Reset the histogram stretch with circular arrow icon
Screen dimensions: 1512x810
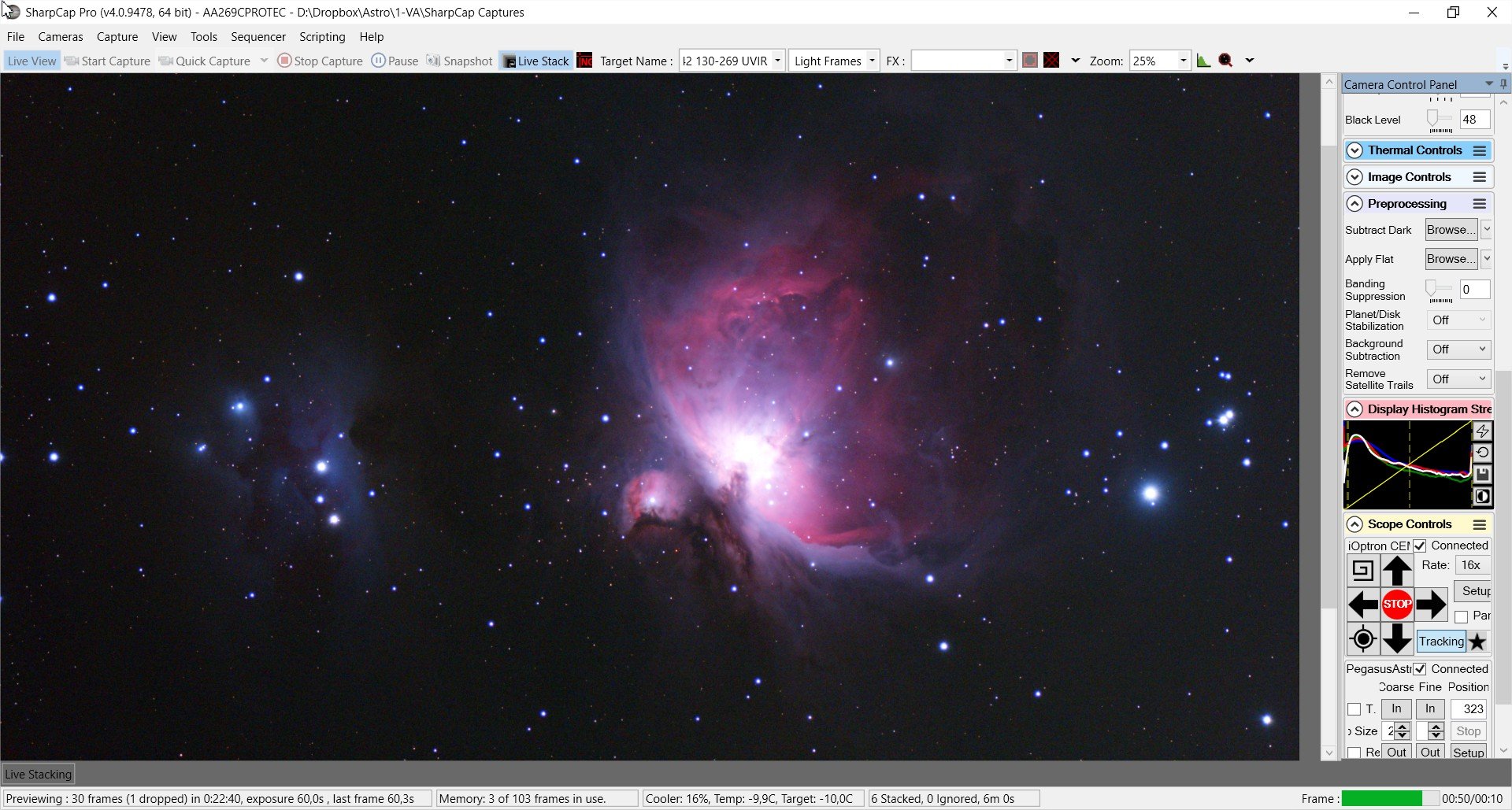point(1482,453)
